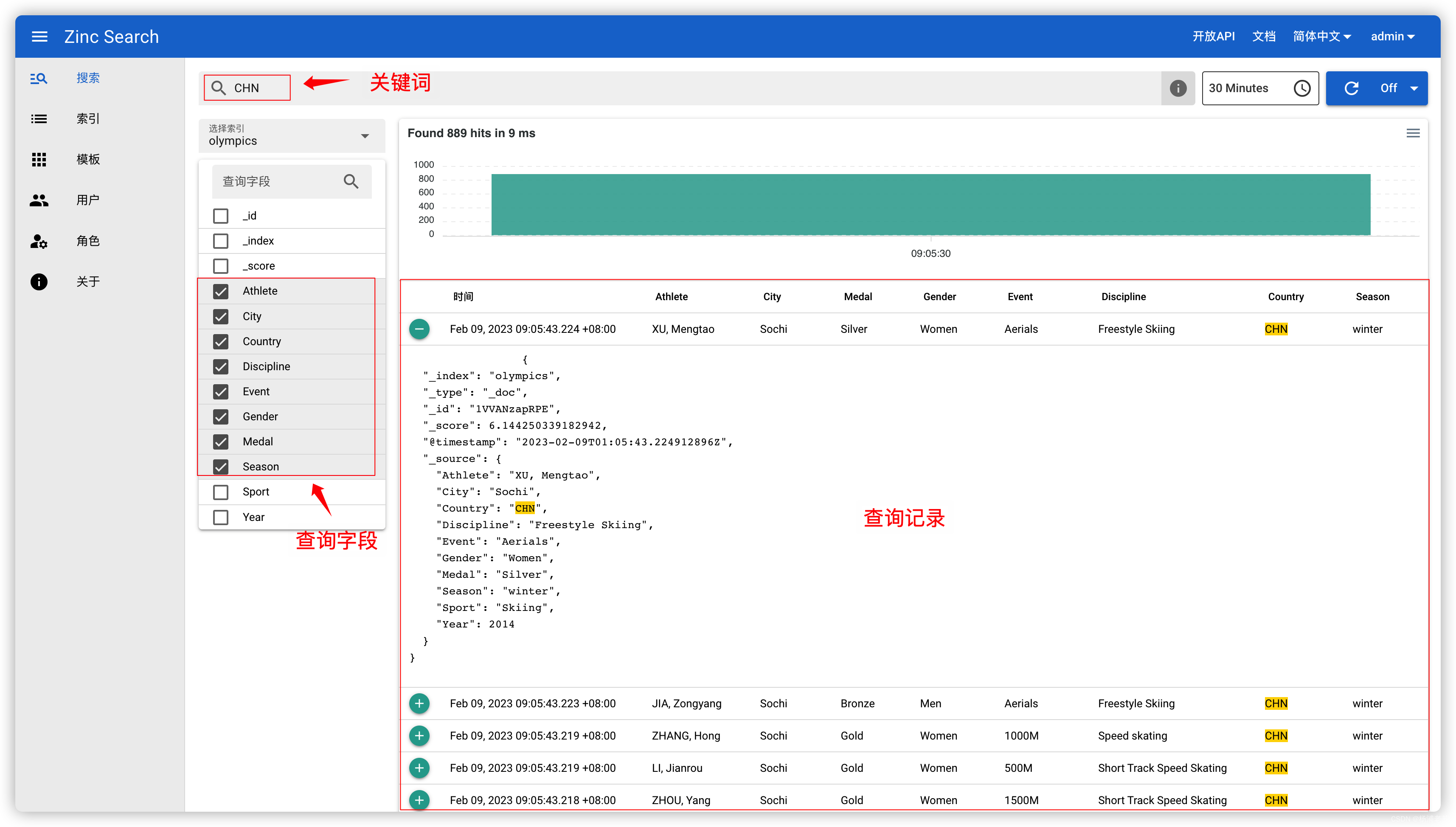Image resolution: width=1456 pixels, height=827 pixels.
Task: Click the search/magnifier icon in query fields
Action: 352,181
